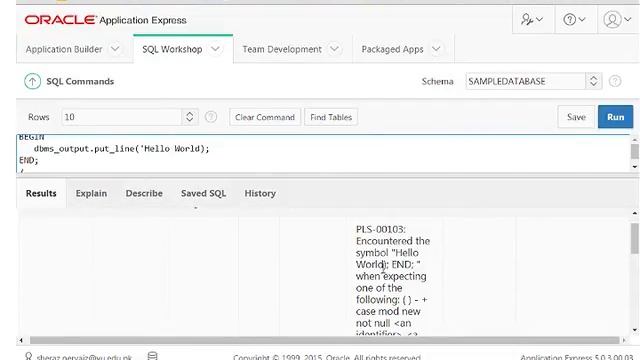Open the Help menu icon
640x360 pixels.
click(x=574, y=19)
